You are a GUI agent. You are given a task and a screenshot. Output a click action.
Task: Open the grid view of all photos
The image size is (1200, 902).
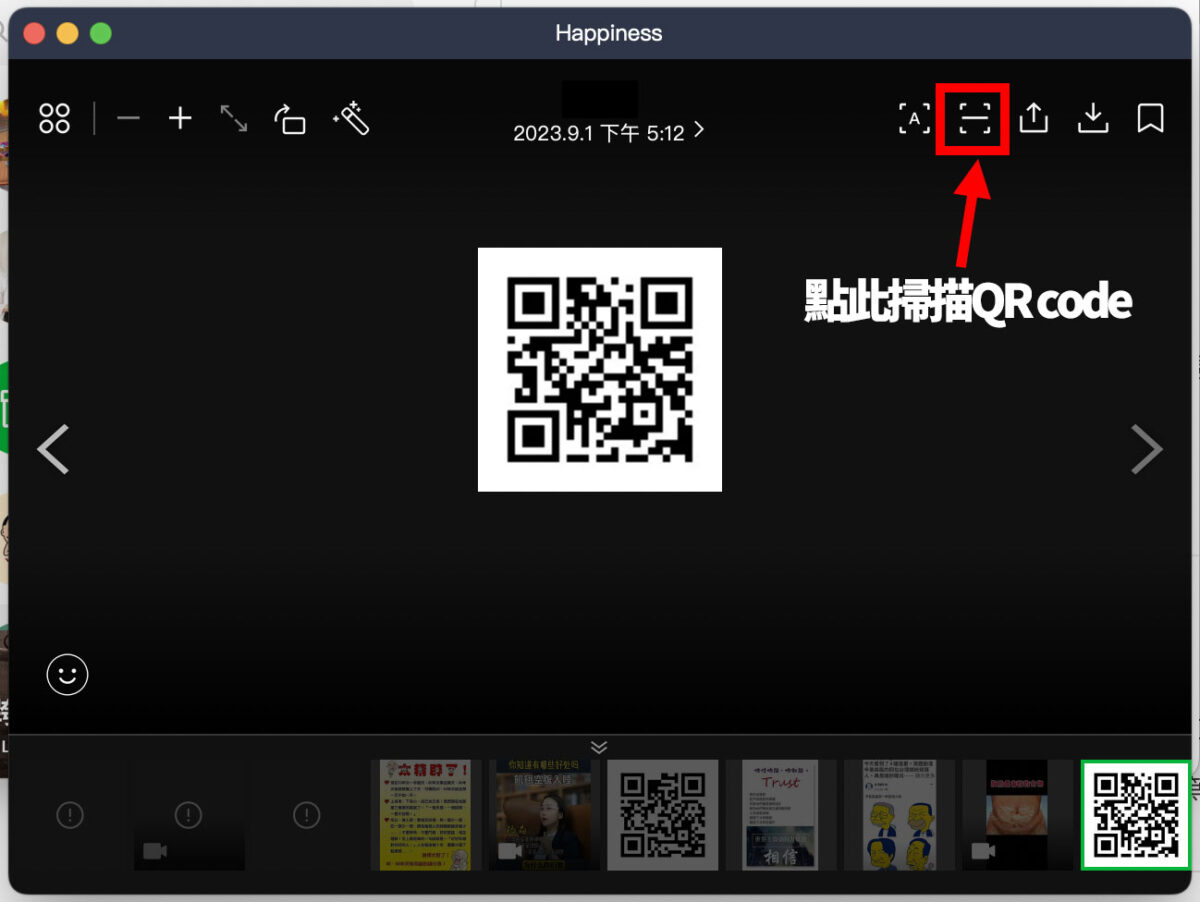[54, 119]
